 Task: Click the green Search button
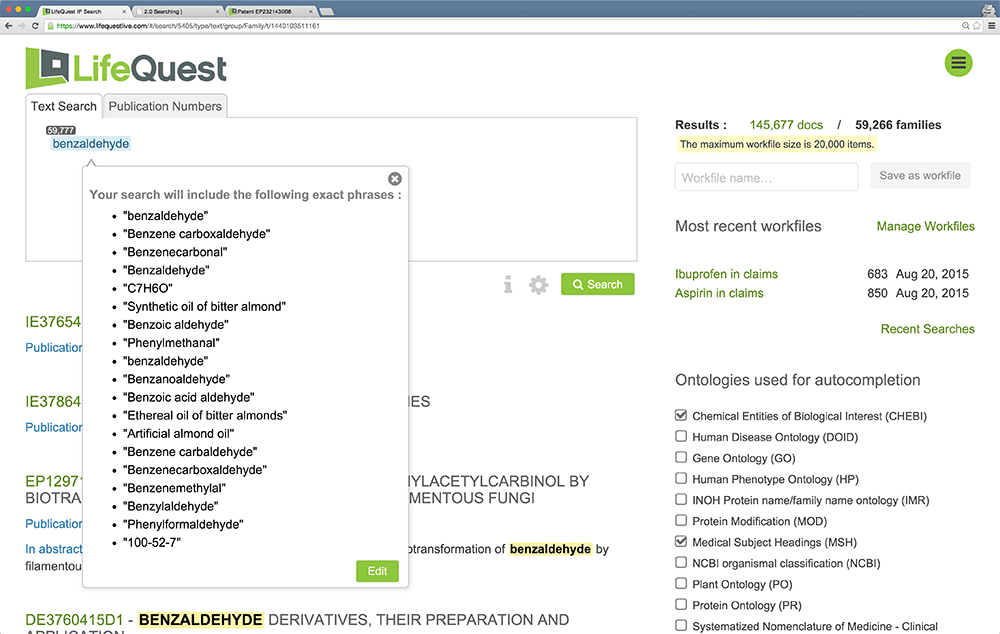598,284
